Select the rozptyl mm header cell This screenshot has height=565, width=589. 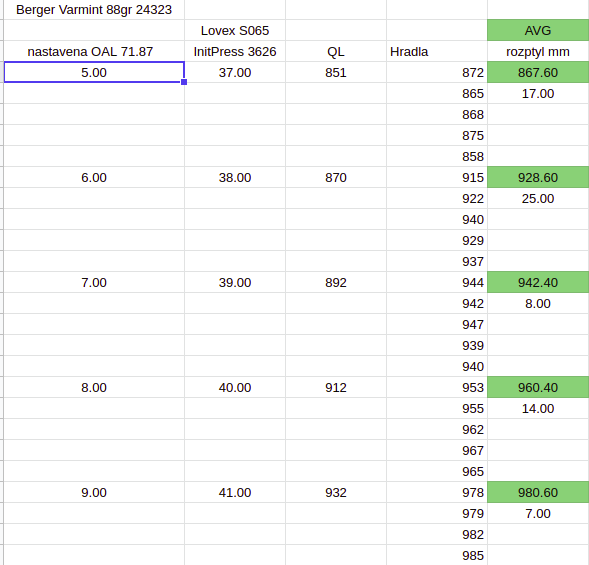pos(538,51)
